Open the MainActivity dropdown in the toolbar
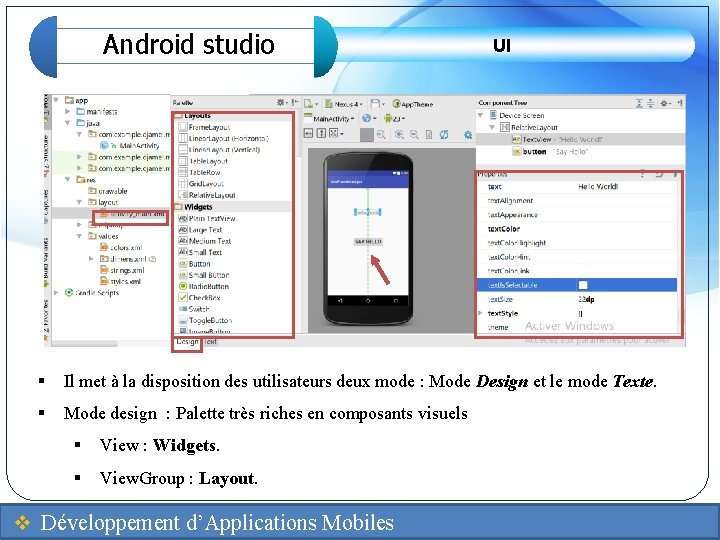 coord(329,118)
